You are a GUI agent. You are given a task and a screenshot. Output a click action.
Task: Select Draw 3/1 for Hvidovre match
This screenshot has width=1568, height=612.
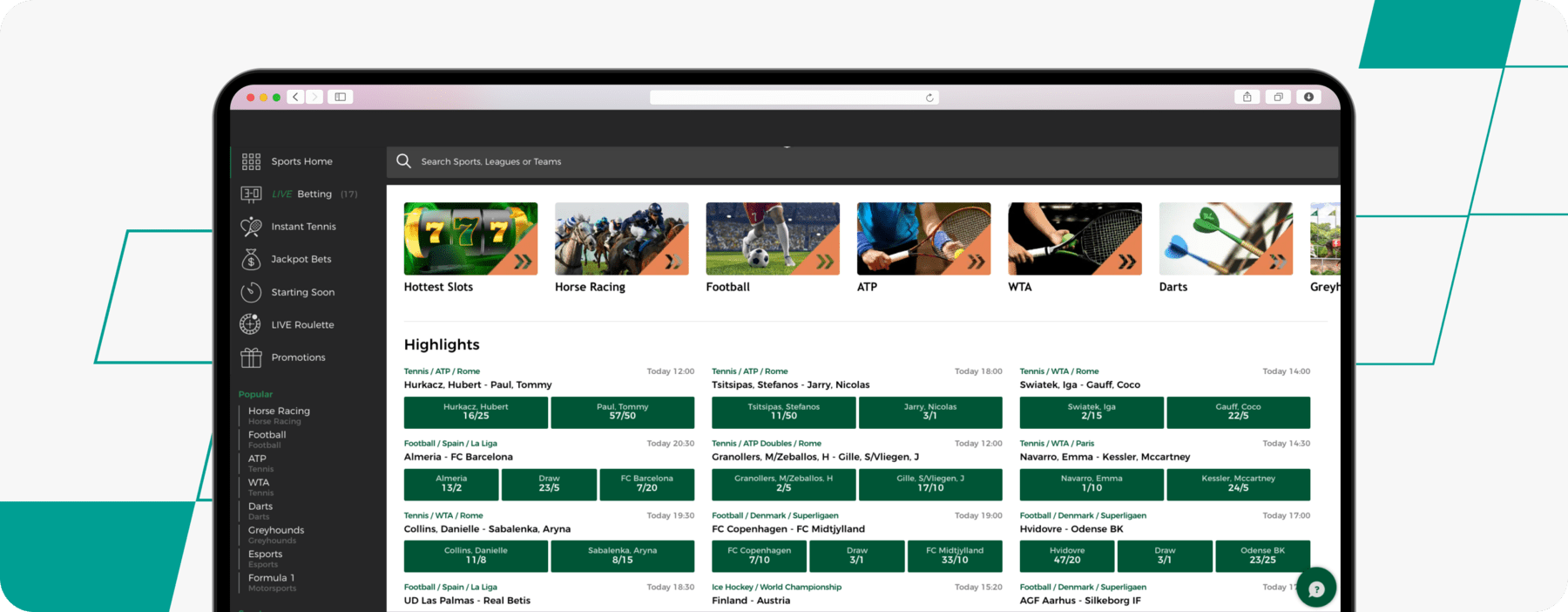pos(1165,556)
